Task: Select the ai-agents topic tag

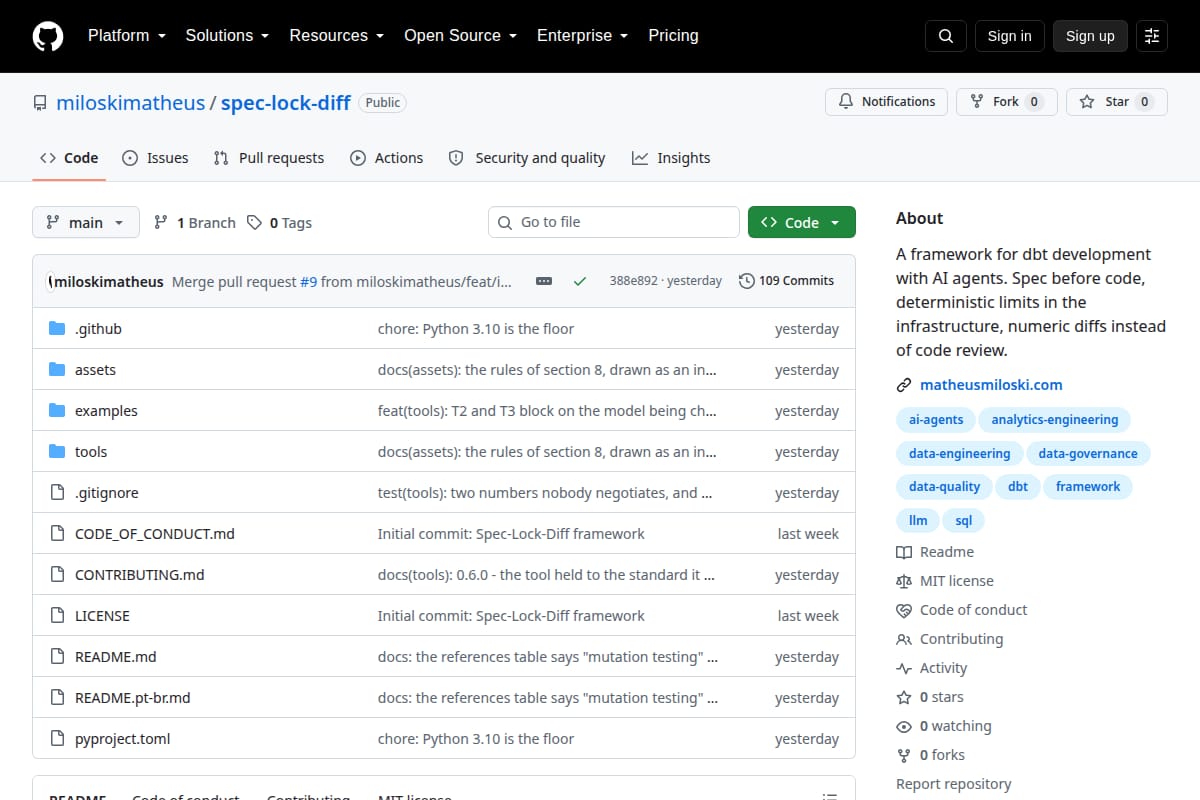Action: pyautogui.click(x=936, y=420)
